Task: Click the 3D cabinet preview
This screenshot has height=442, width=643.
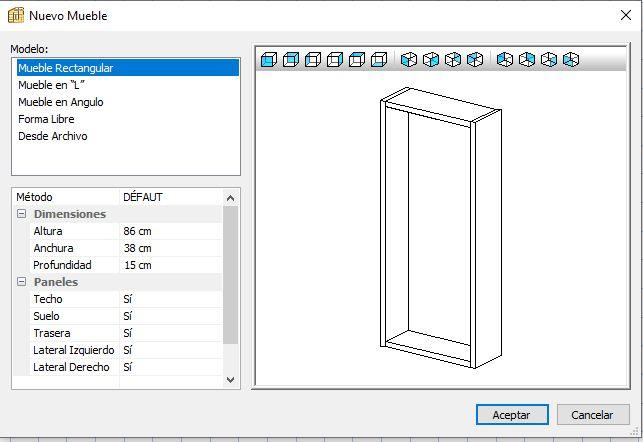Action: coord(441,228)
